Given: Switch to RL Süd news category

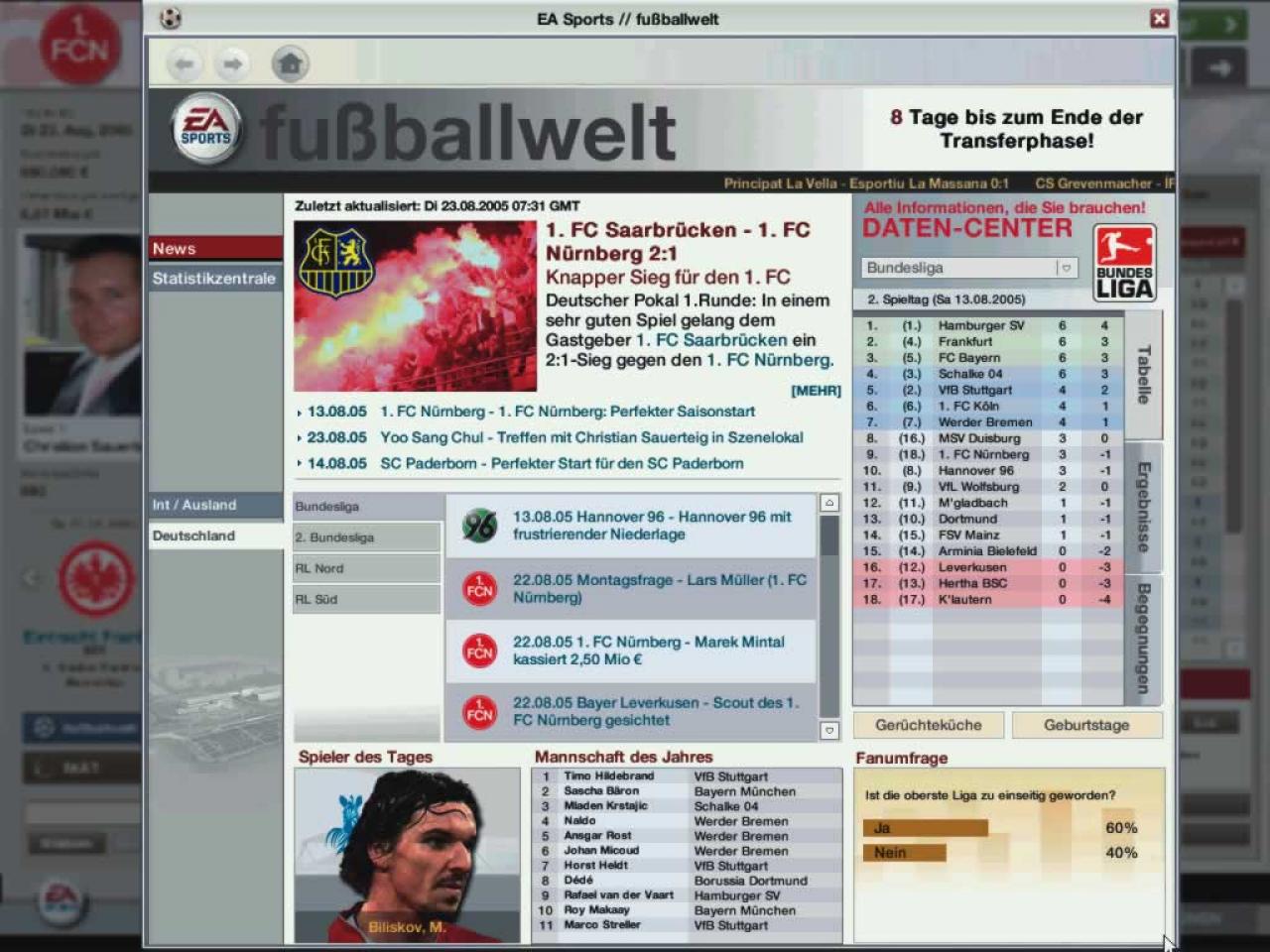Looking at the screenshot, I should [x=367, y=599].
